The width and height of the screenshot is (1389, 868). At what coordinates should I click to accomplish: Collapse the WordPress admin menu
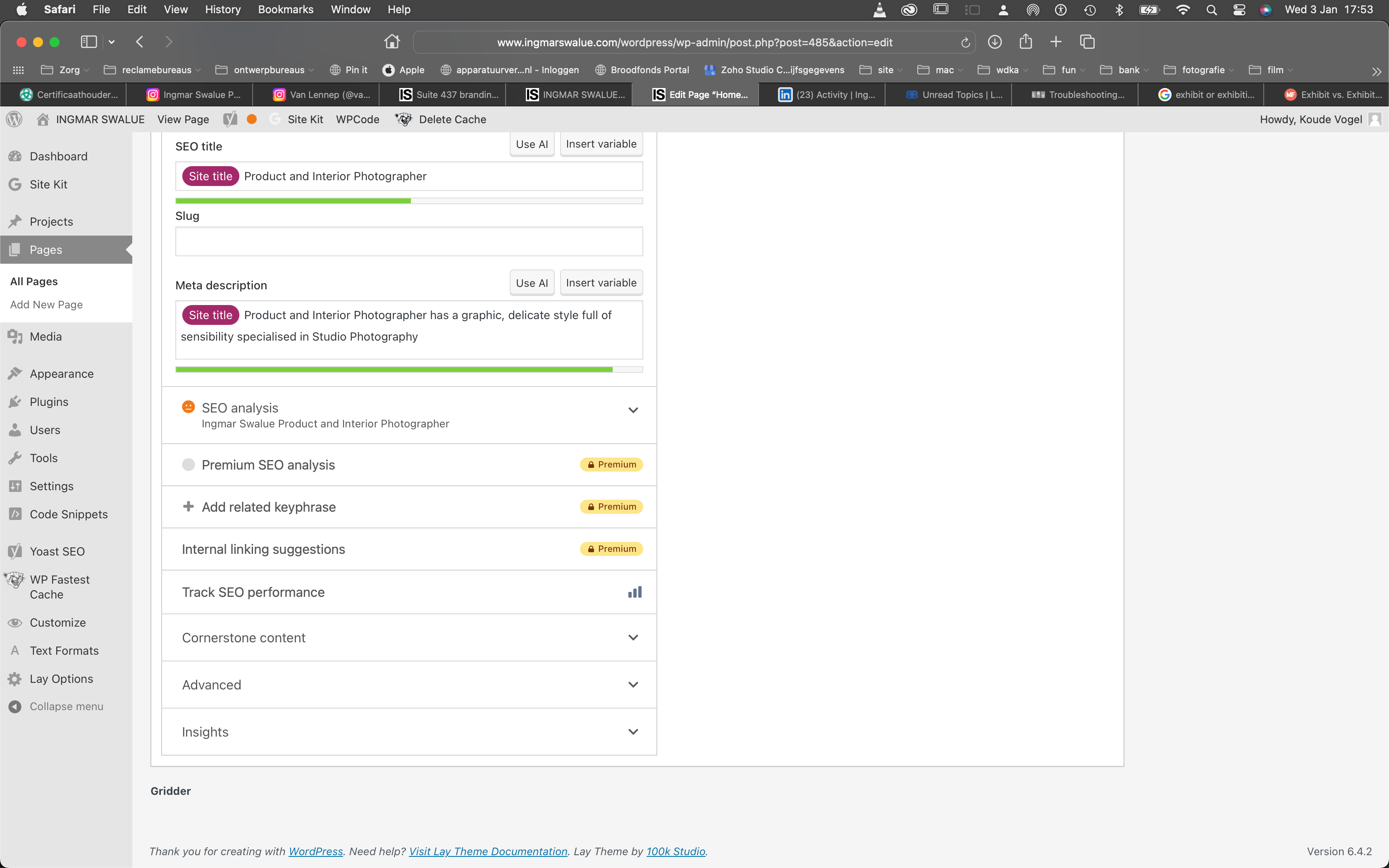click(x=66, y=707)
